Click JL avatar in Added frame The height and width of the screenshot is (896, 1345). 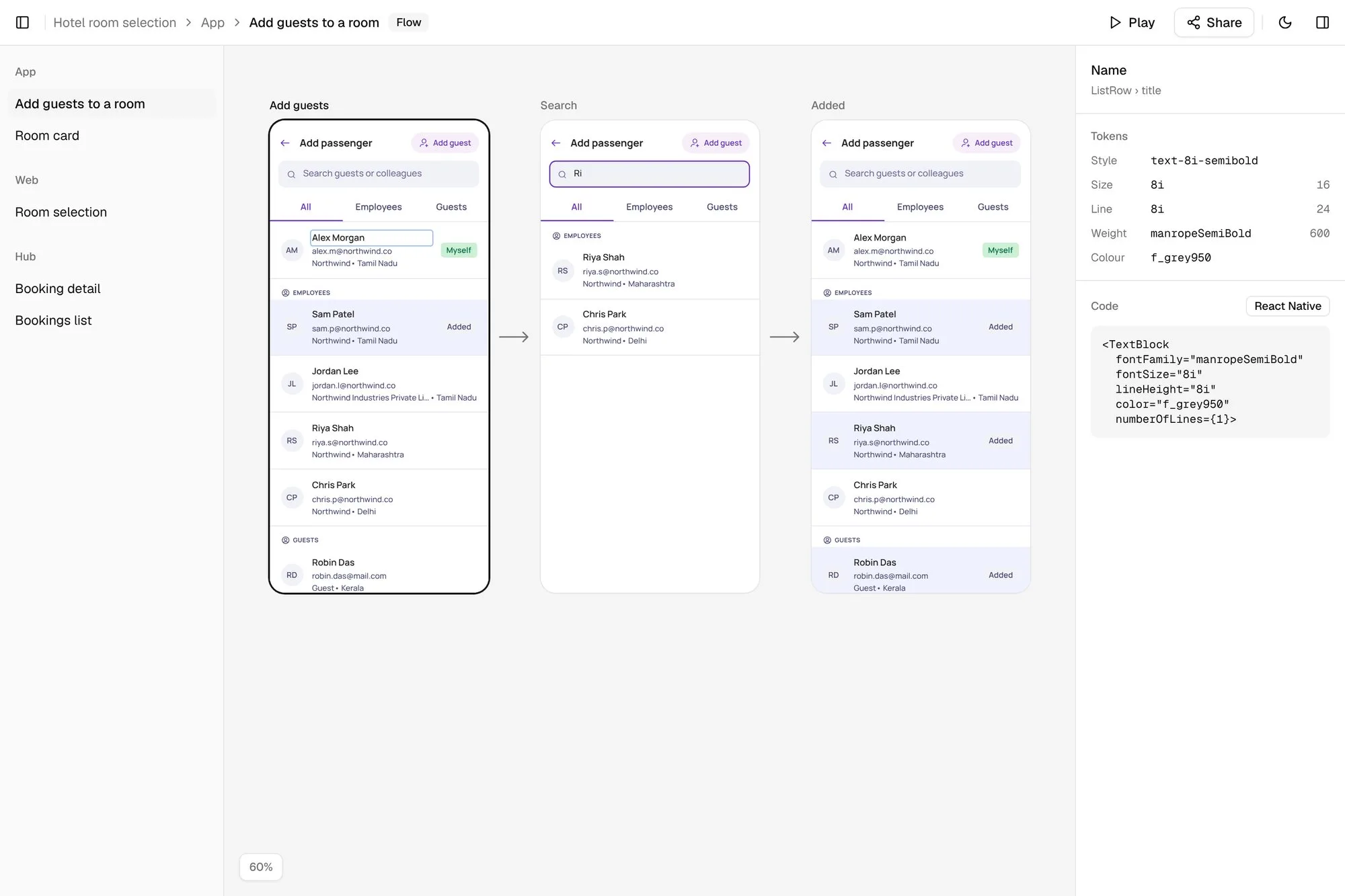click(833, 384)
